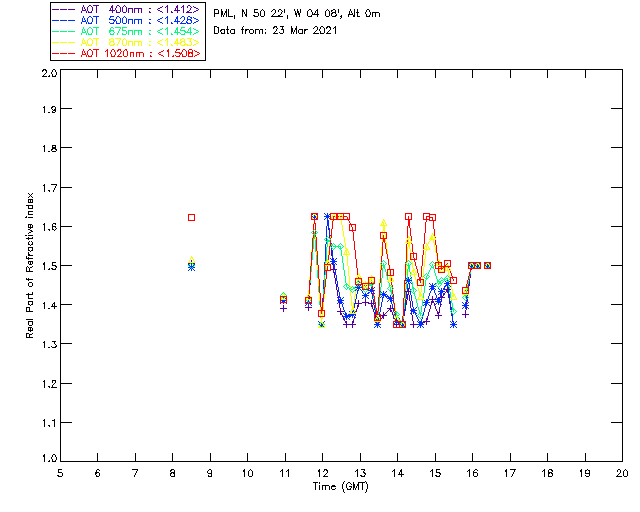640x512 pixels.
Task: Click the 20 tick on the time axis
Action: [622, 473]
